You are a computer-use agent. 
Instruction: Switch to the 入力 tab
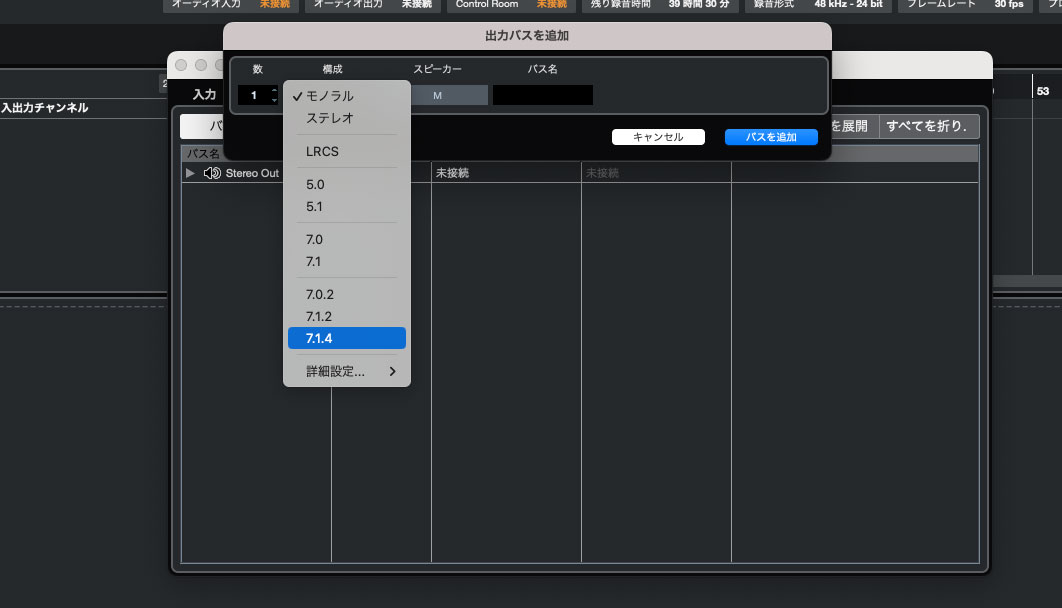click(x=204, y=94)
